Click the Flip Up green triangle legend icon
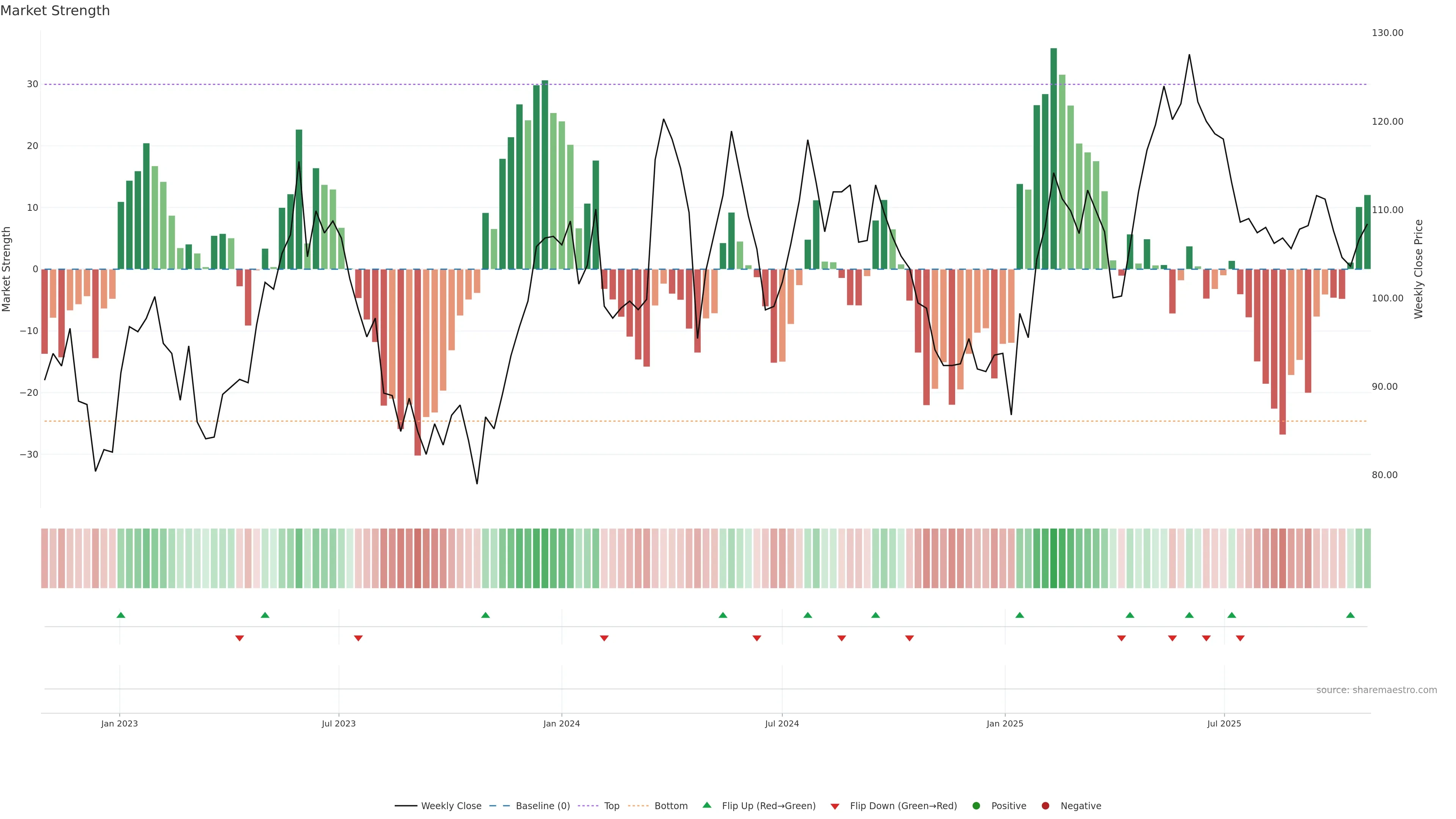Viewport: 1456px width, 819px height. tap(706, 805)
